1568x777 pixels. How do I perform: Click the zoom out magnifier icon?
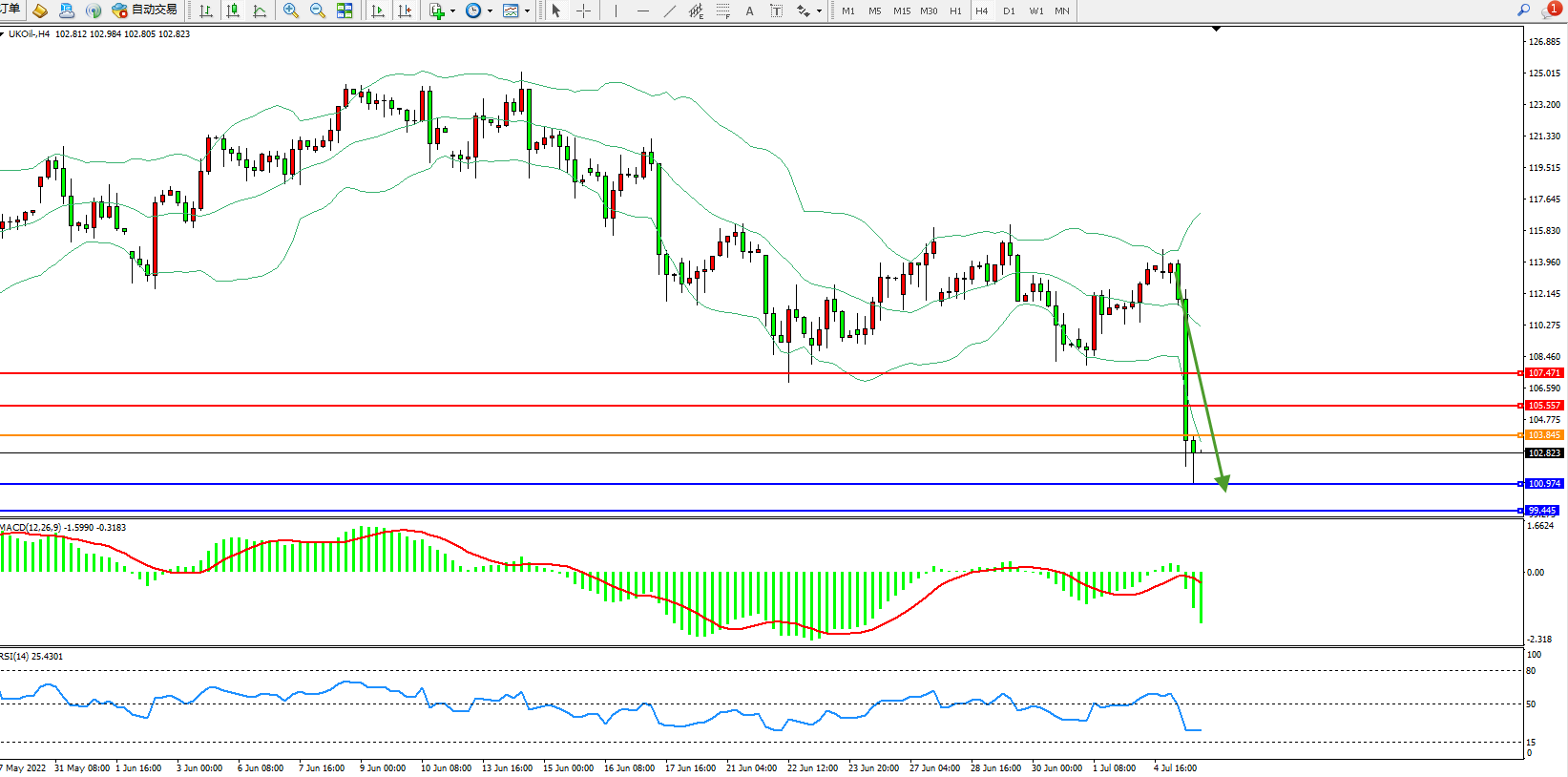point(317,10)
